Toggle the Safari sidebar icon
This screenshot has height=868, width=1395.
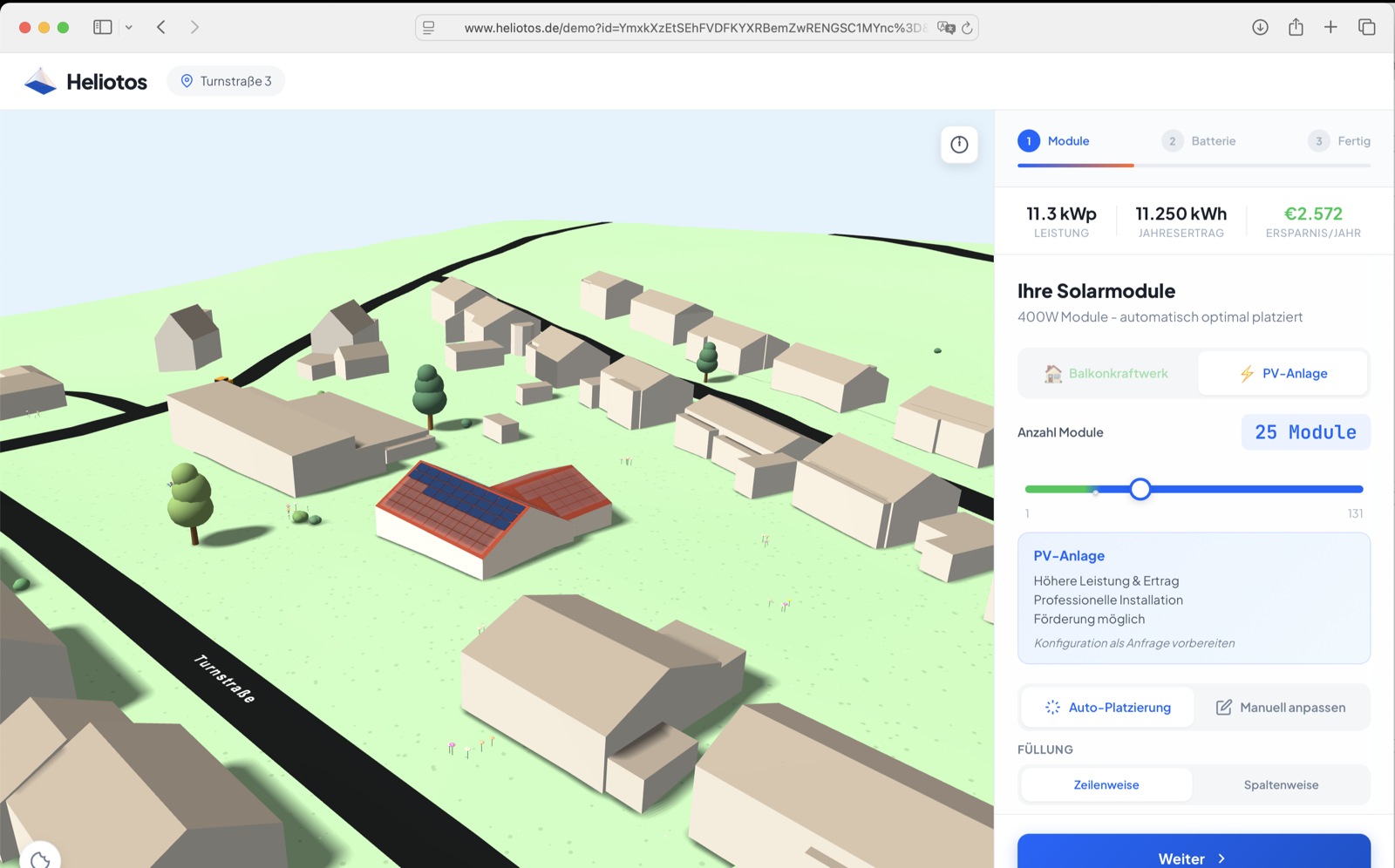[103, 27]
